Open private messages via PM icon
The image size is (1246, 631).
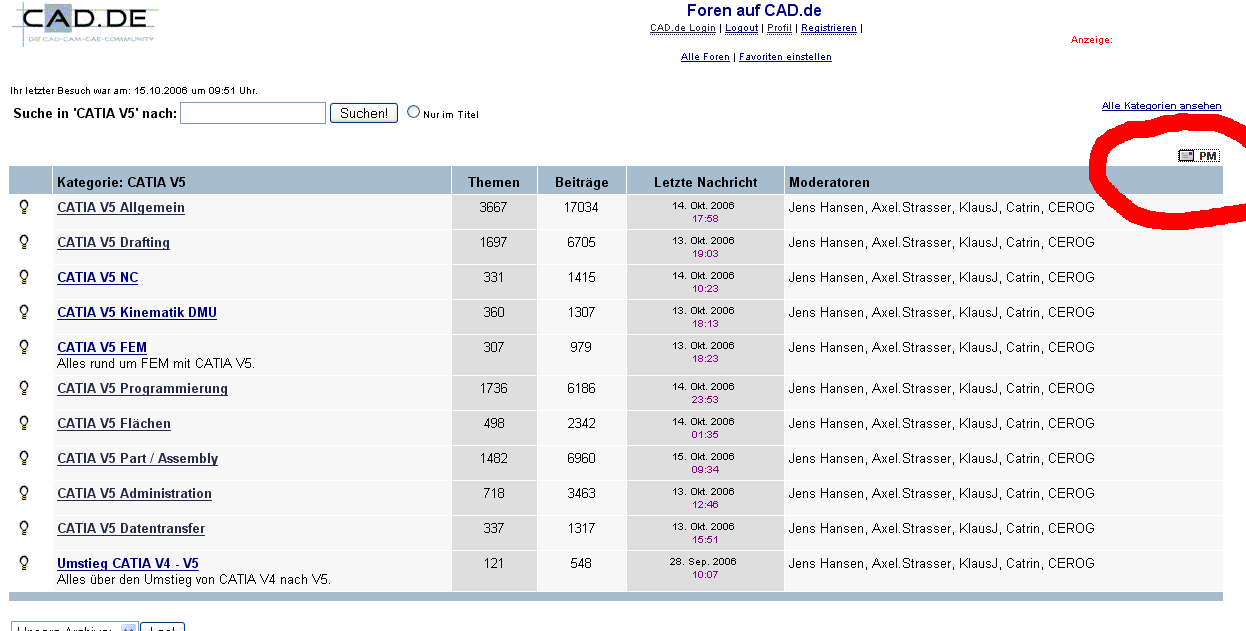pos(1198,156)
